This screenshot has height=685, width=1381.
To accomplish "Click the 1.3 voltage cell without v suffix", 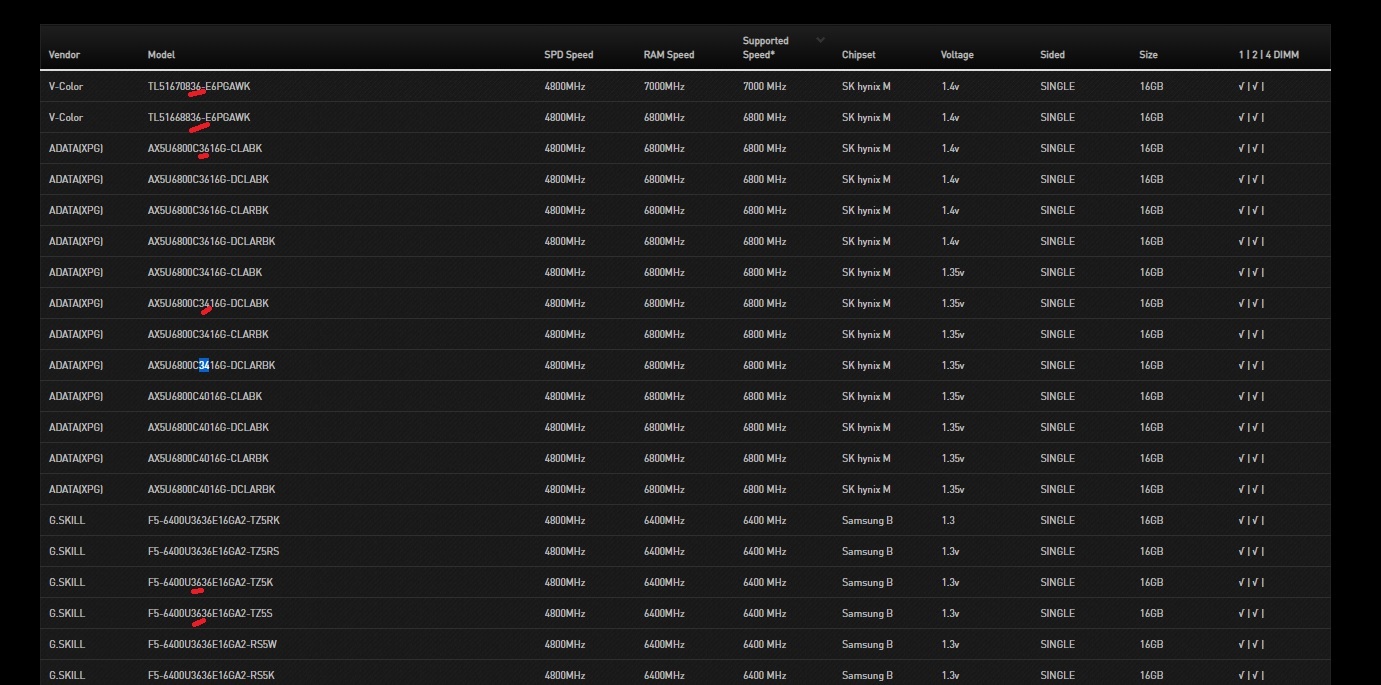I will 948,521.
